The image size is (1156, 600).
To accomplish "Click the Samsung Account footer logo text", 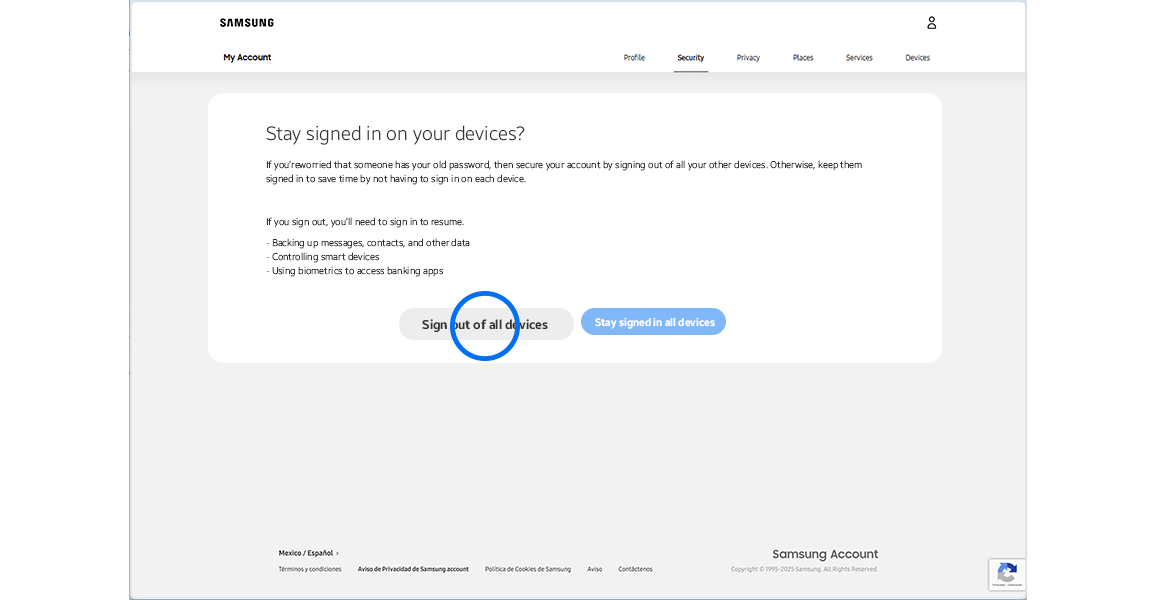I will pyautogui.click(x=825, y=553).
